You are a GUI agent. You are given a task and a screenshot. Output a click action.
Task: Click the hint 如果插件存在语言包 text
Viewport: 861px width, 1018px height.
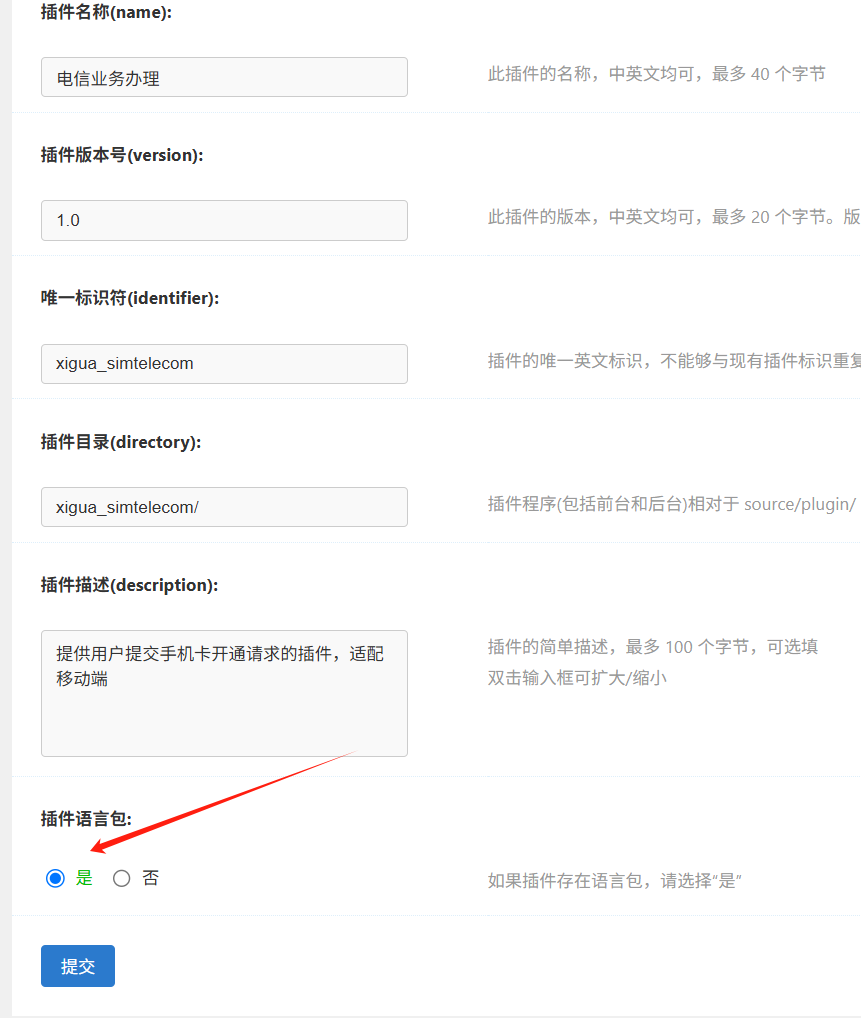click(x=614, y=881)
